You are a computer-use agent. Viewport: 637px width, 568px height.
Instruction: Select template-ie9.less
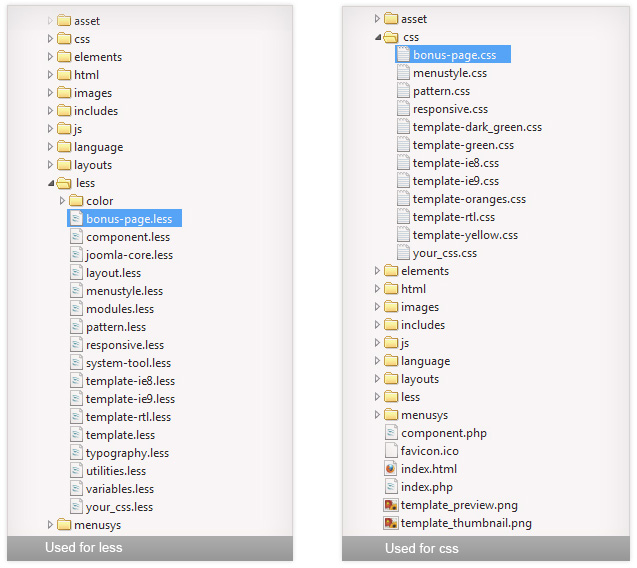tap(123, 399)
